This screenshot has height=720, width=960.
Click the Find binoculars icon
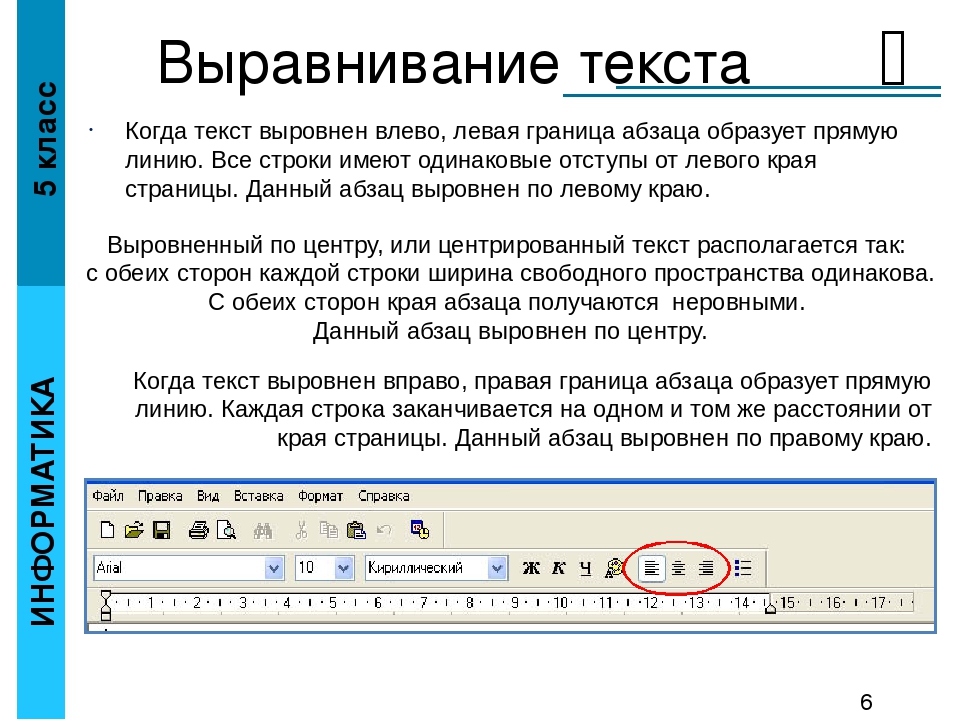tap(263, 530)
